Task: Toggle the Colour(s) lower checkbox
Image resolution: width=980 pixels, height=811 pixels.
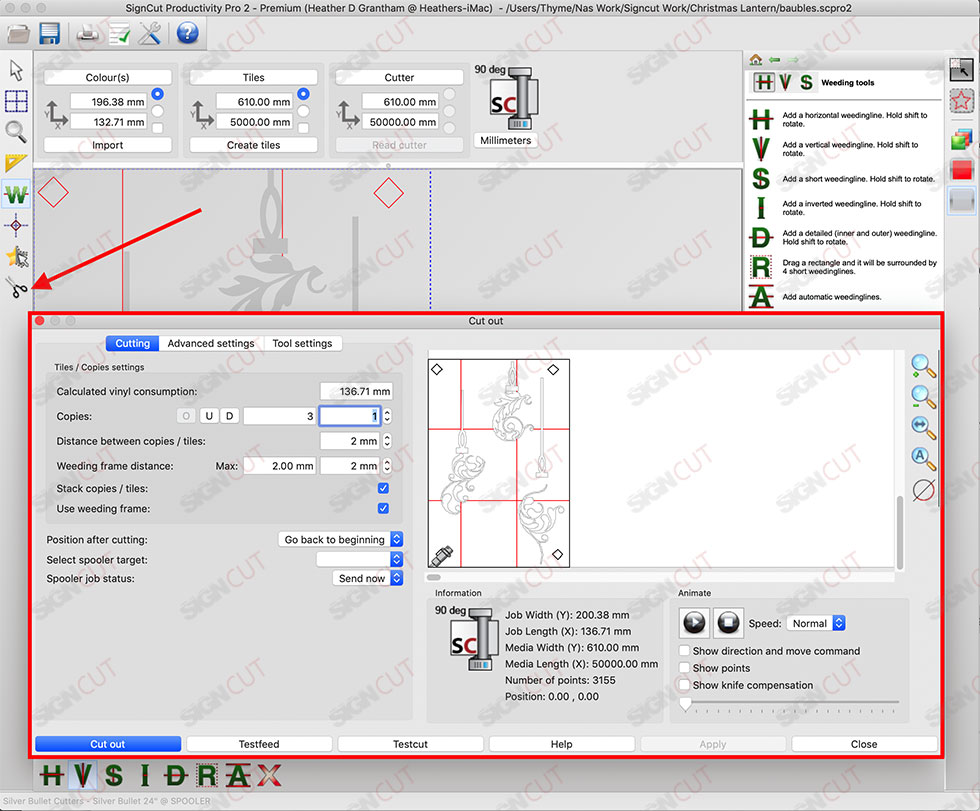Action: (158, 128)
